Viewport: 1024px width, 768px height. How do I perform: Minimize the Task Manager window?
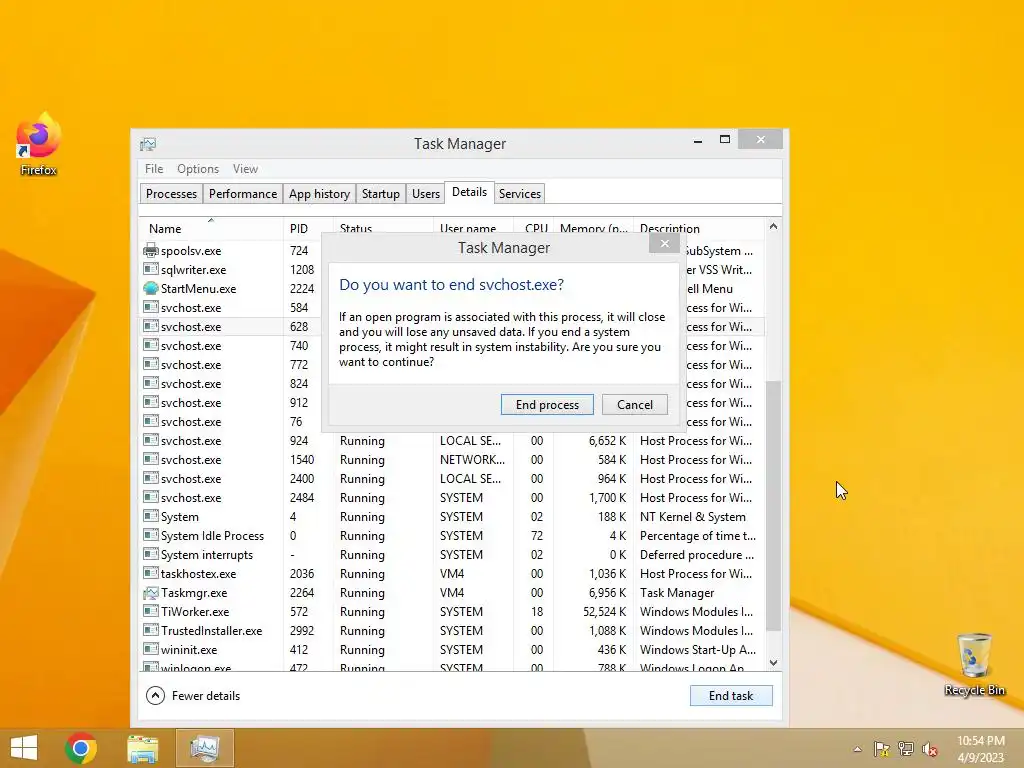pos(698,140)
